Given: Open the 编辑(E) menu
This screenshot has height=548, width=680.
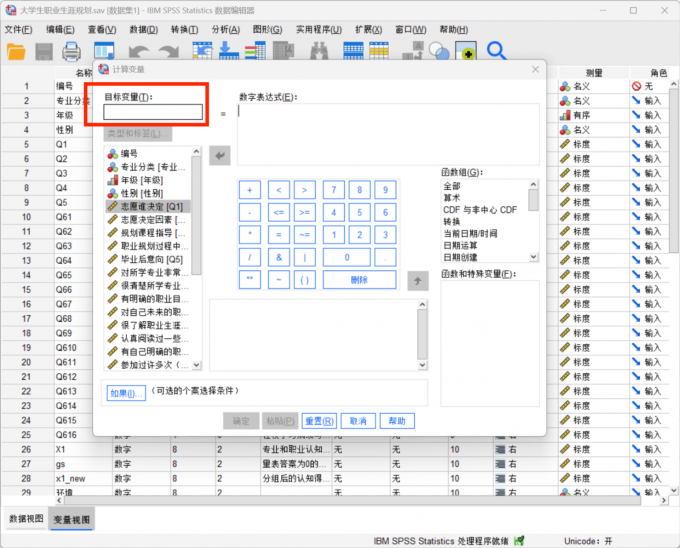Looking at the screenshot, I should [x=60, y=29].
